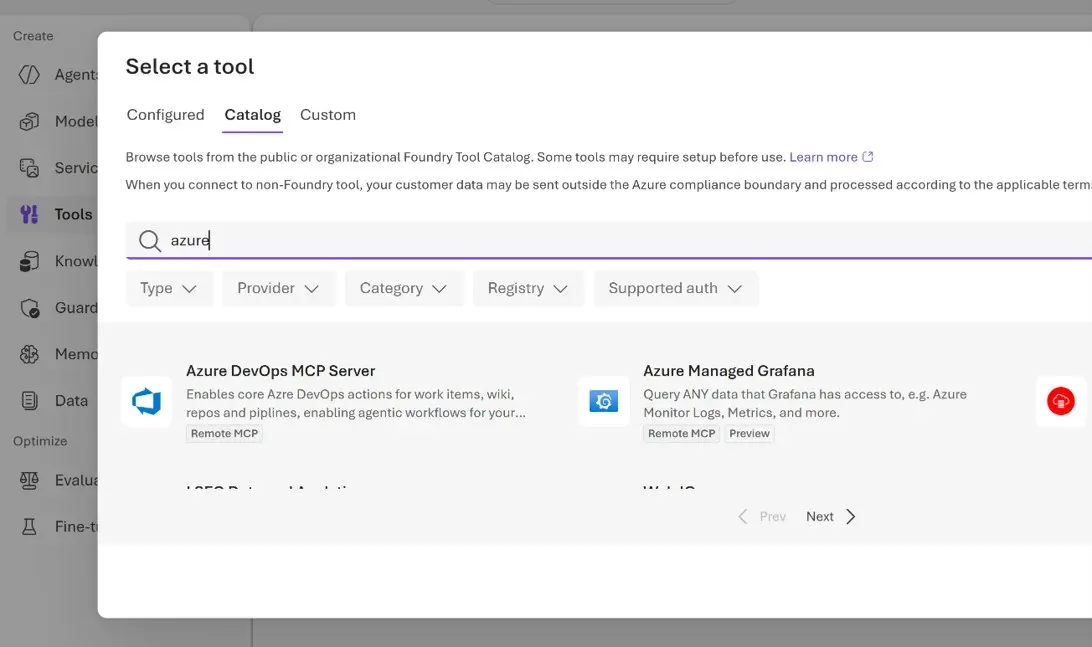Click the search field containing azure
1092x647 pixels.
609,240
